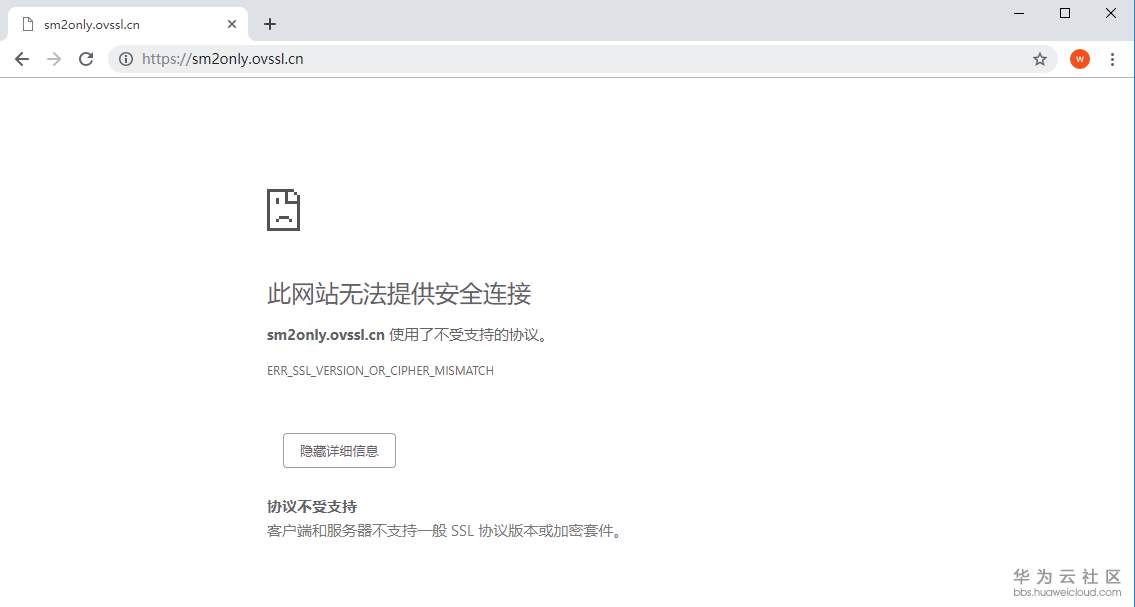Click the sad page error icon
This screenshot has width=1135, height=607.
pyautogui.click(x=283, y=209)
